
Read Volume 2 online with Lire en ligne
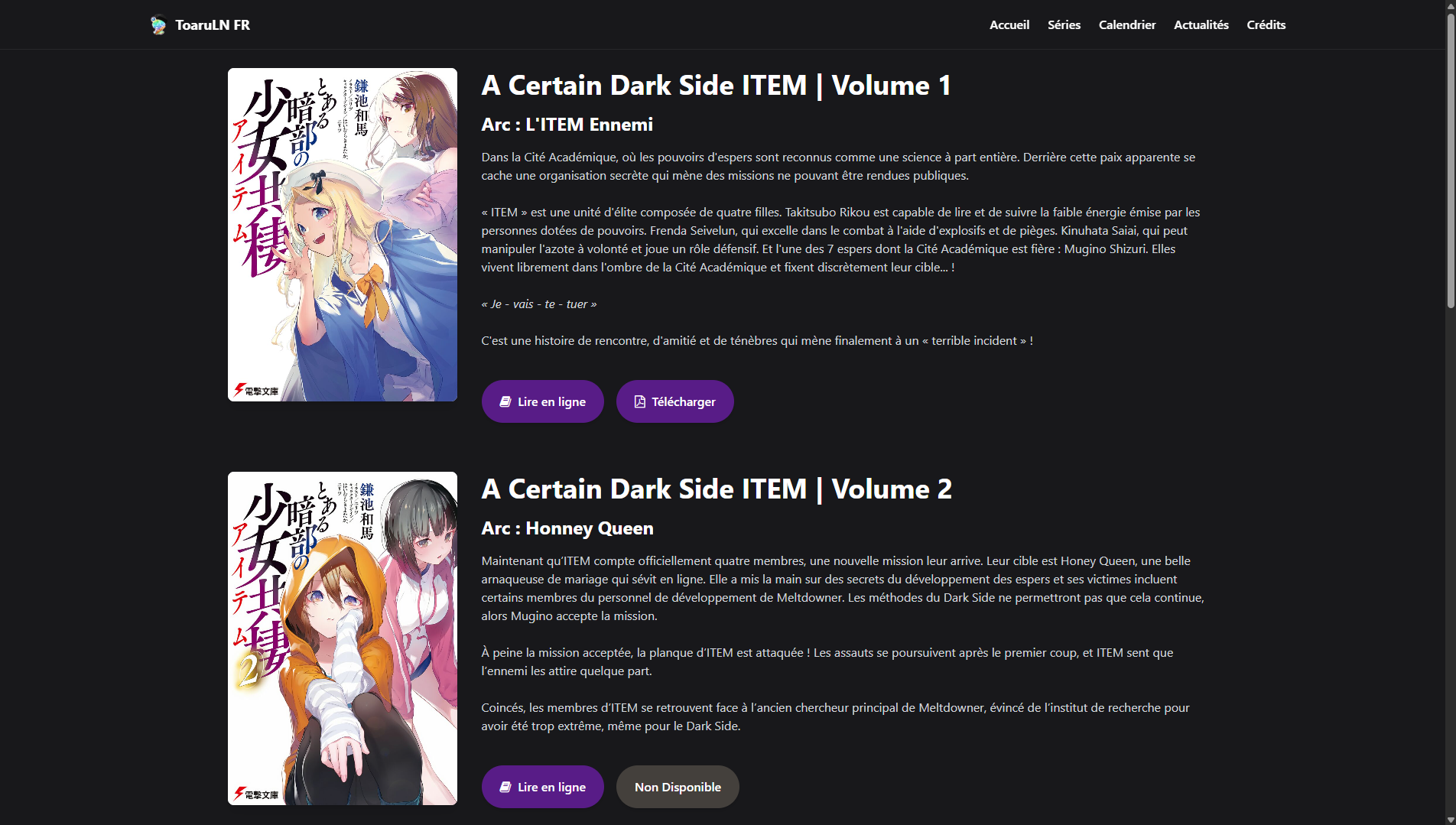(x=543, y=787)
